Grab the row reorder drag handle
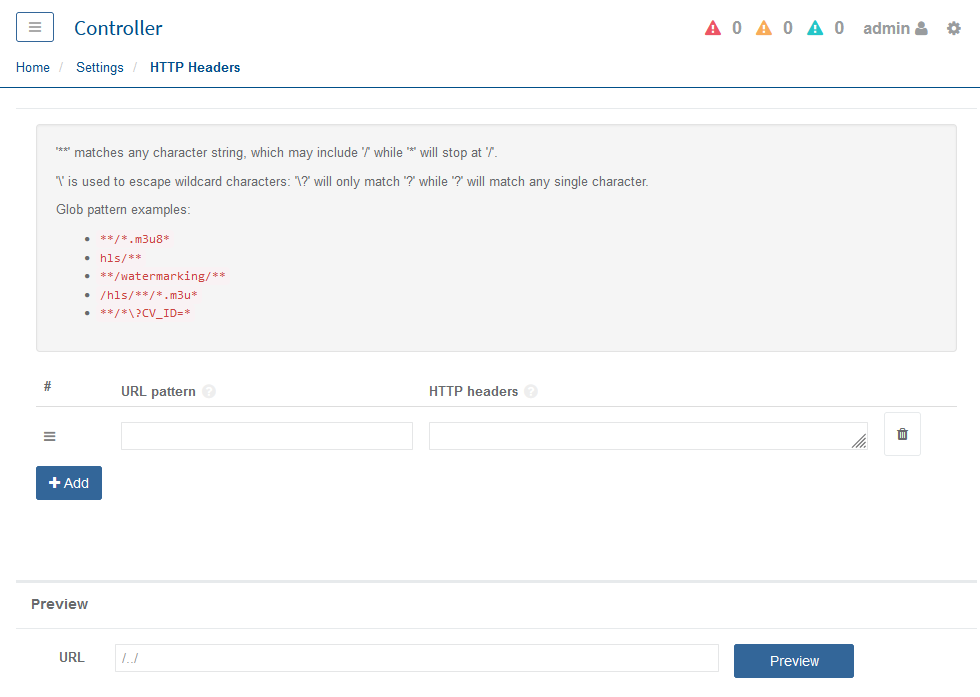Screen dimensions: 980x697 click(50, 436)
